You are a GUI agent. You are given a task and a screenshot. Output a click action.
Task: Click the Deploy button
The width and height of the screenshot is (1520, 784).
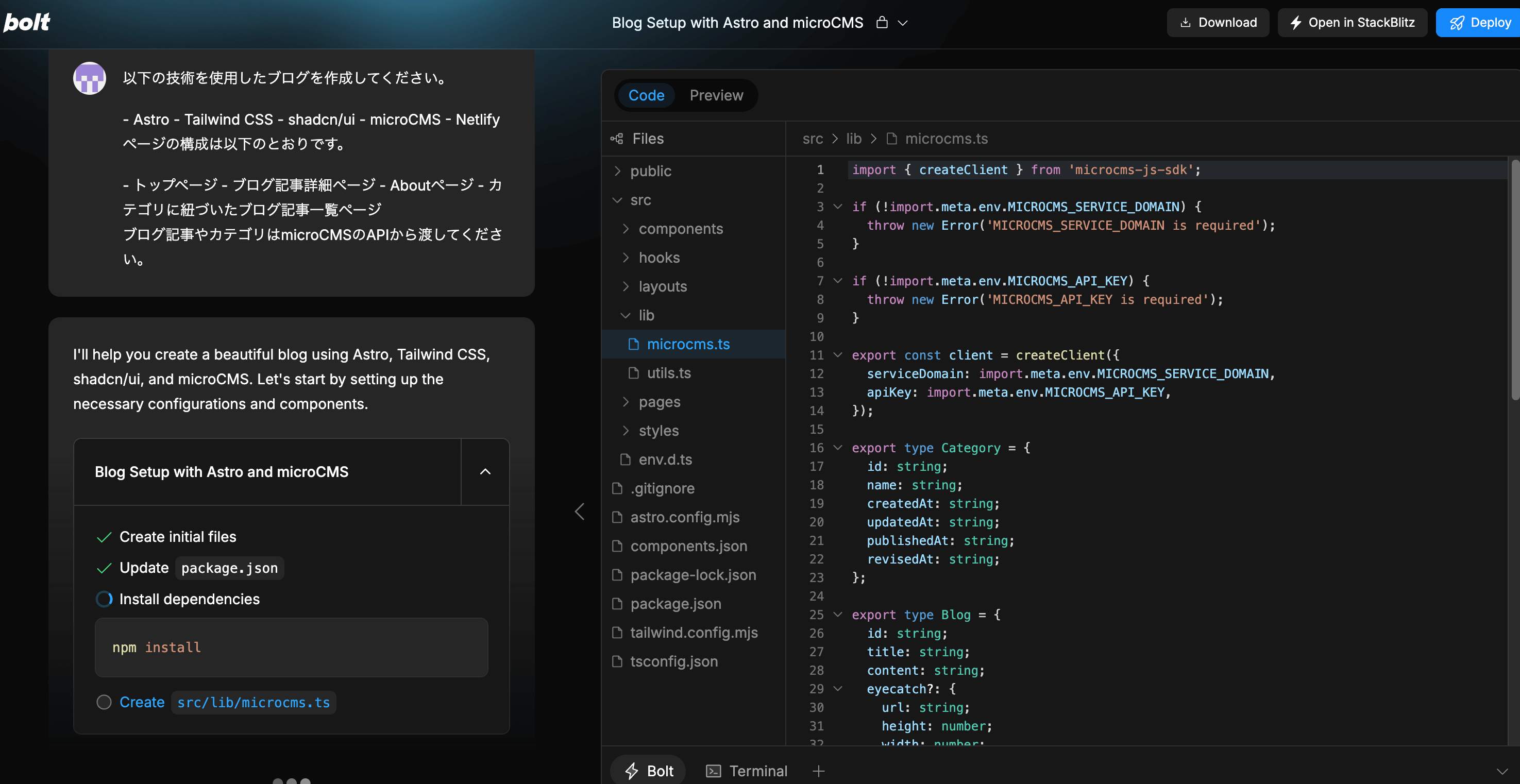click(x=1479, y=23)
